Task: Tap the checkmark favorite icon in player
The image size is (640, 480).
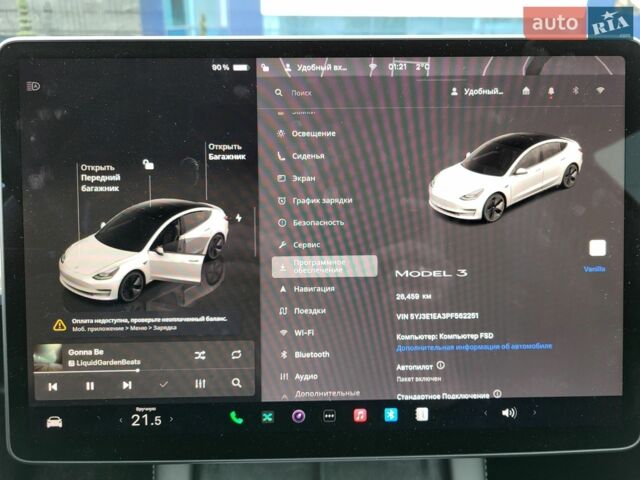Action: (x=164, y=384)
